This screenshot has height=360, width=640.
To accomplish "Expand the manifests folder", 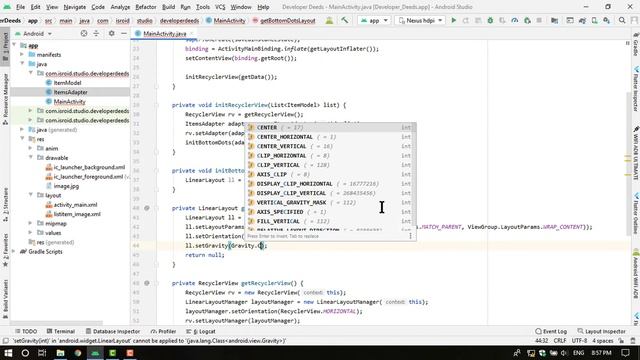I will click(22, 55).
